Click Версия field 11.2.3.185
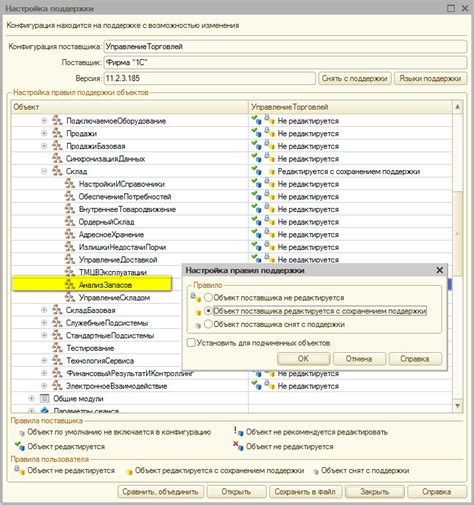This screenshot has width=474, height=505. pos(209,79)
